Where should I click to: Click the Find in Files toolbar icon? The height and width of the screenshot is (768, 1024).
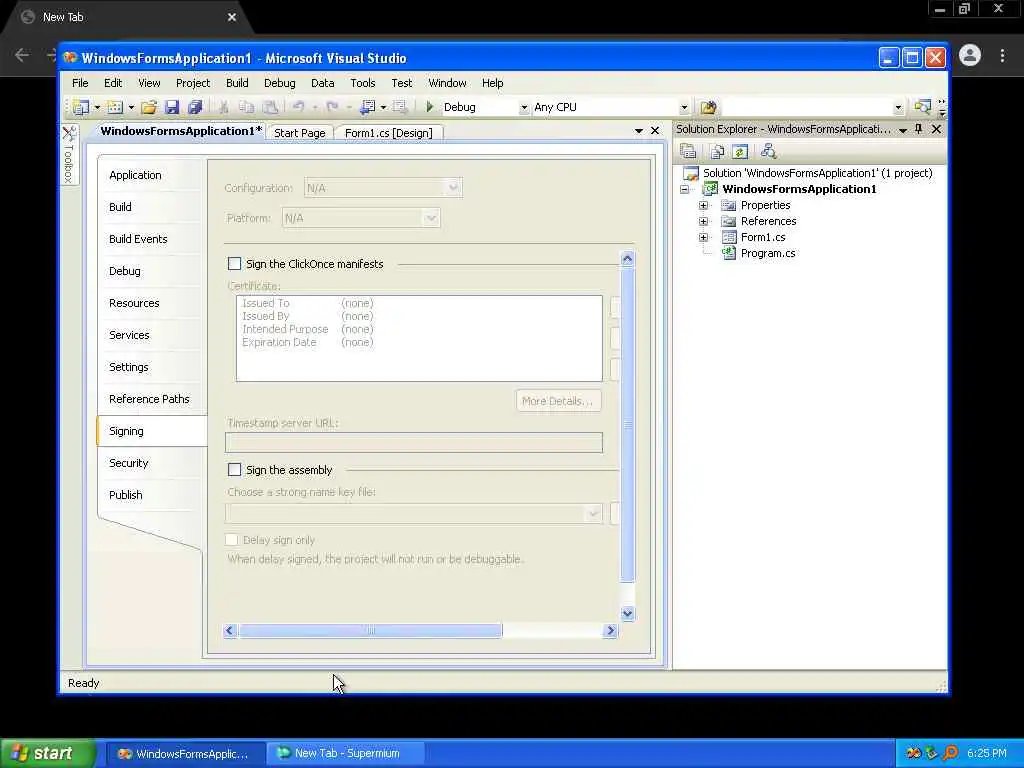coord(708,107)
